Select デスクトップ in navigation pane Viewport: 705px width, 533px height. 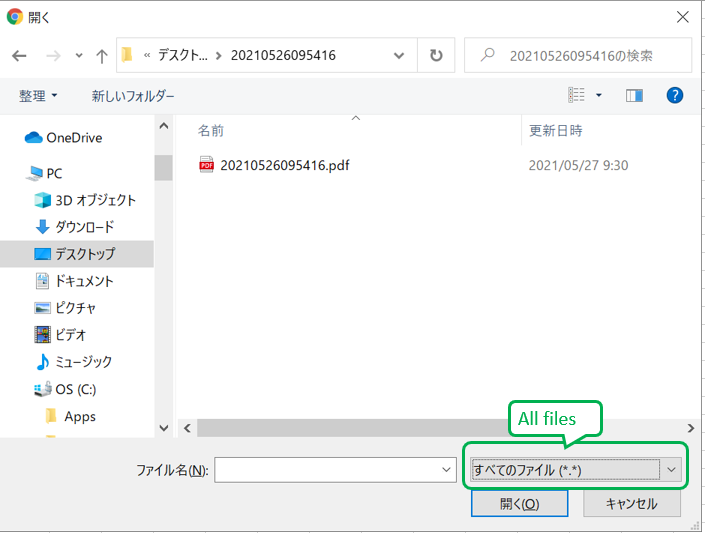(77, 254)
